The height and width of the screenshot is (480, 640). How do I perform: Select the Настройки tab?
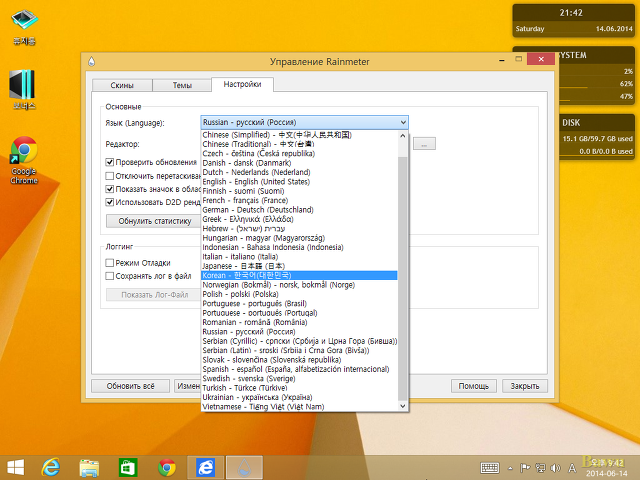click(242, 84)
